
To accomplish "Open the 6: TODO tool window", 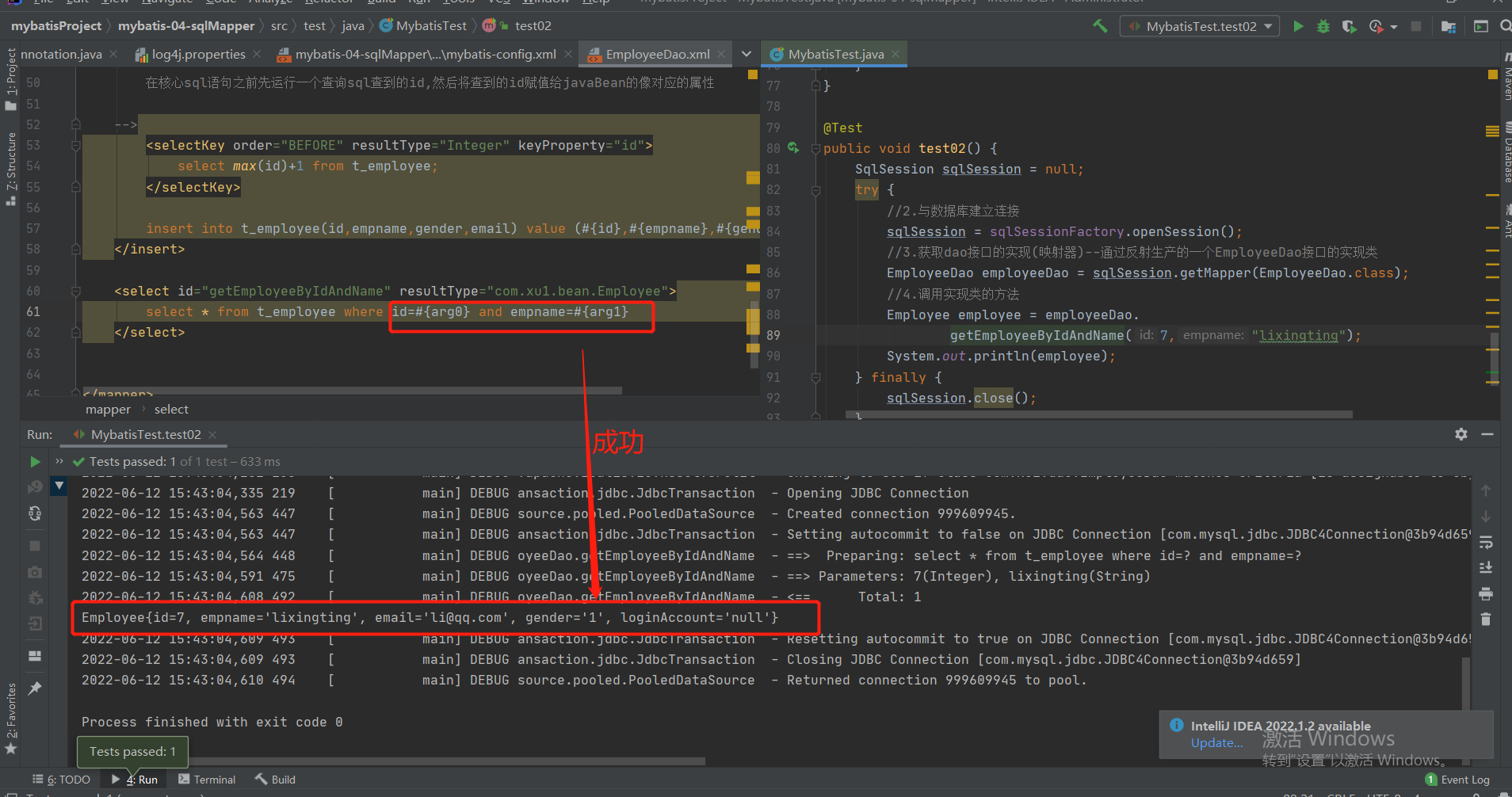I will click(x=62, y=780).
